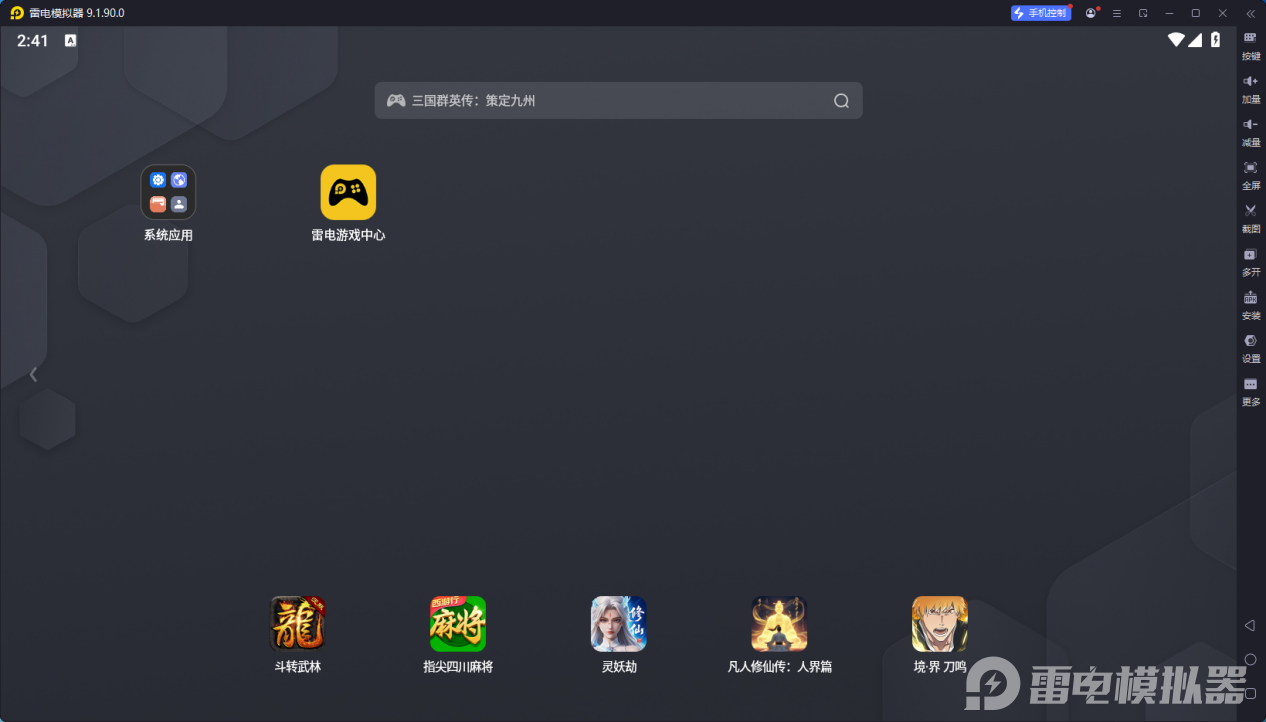Install an APK via 安装 icon
Image resolution: width=1266 pixels, height=722 pixels.
pyautogui.click(x=1250, y=304)
